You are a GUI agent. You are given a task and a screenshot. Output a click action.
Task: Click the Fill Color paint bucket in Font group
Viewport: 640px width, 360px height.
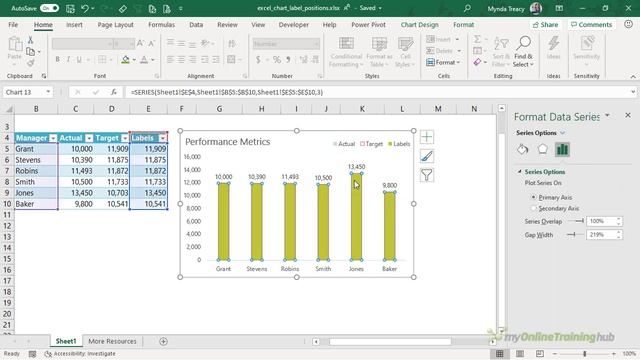[x=126, y=60]
